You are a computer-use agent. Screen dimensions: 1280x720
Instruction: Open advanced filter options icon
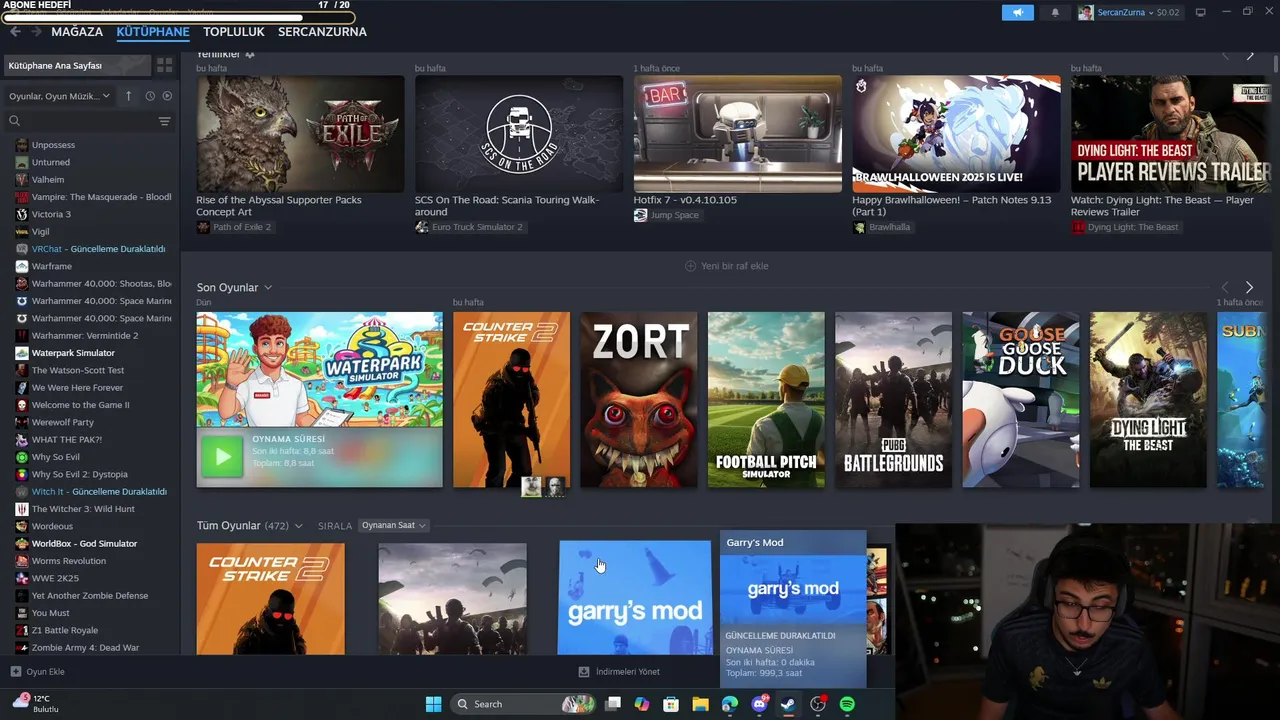(x=165, y=121)
